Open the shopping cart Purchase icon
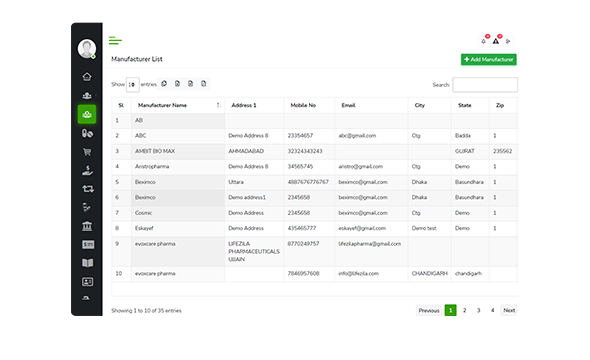Viewport: 590px width, 360px height. pos(87,152)
